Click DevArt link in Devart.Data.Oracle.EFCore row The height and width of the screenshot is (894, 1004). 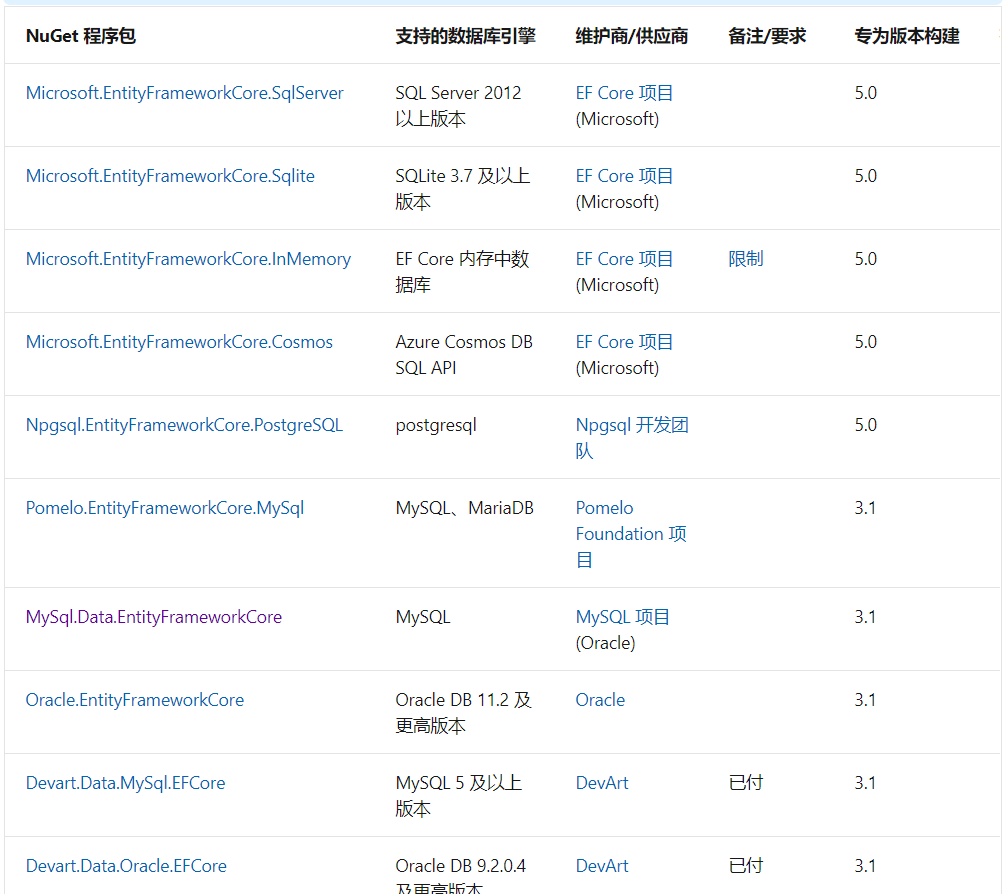click(x=602, y=866)
